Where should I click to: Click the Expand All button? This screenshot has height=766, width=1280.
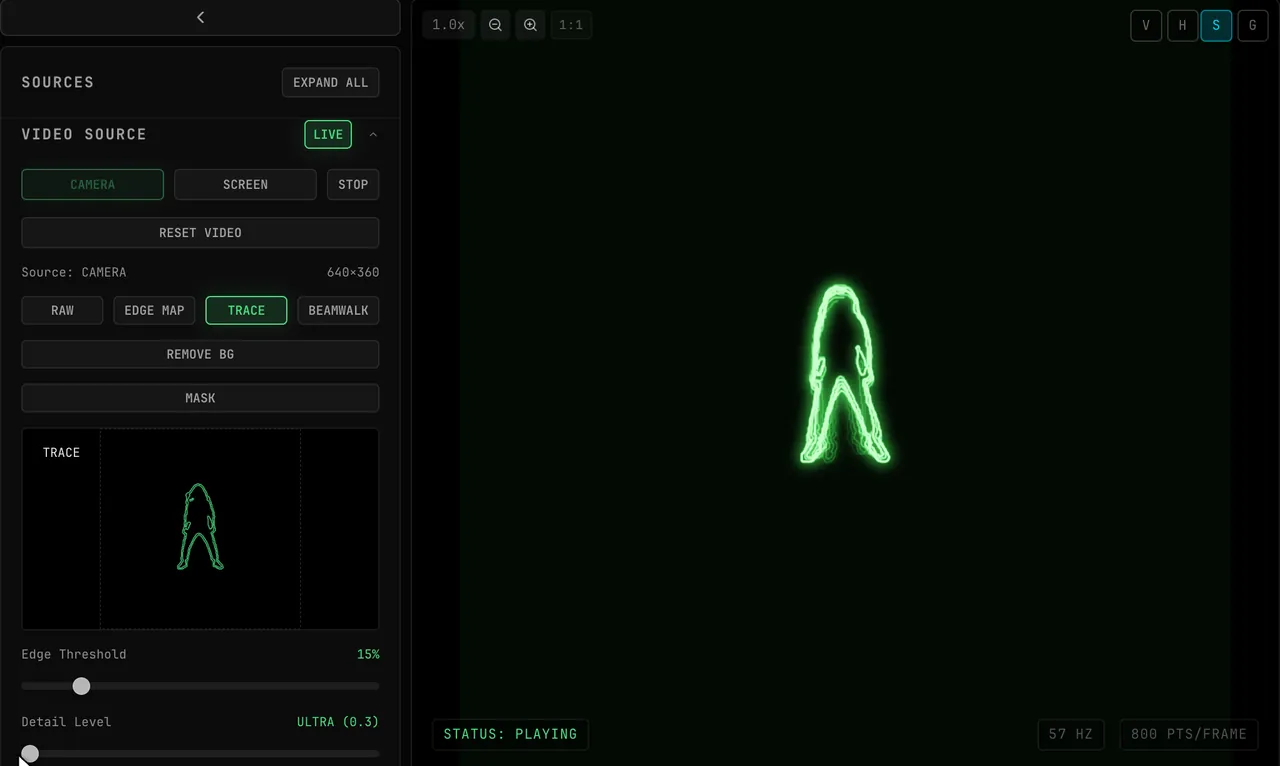tap(331, 82)
